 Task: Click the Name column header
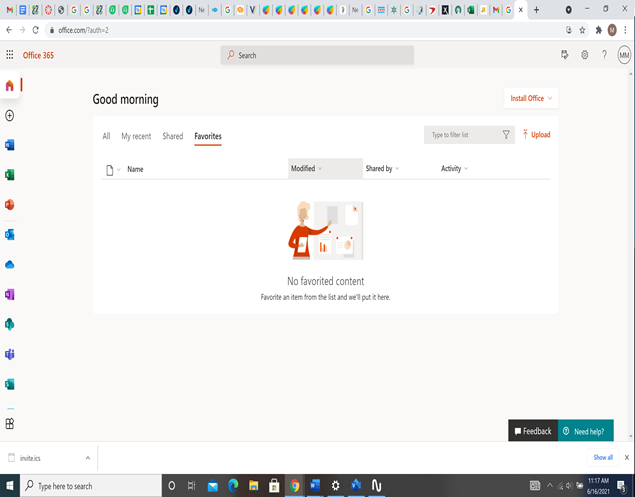point(135,169)
